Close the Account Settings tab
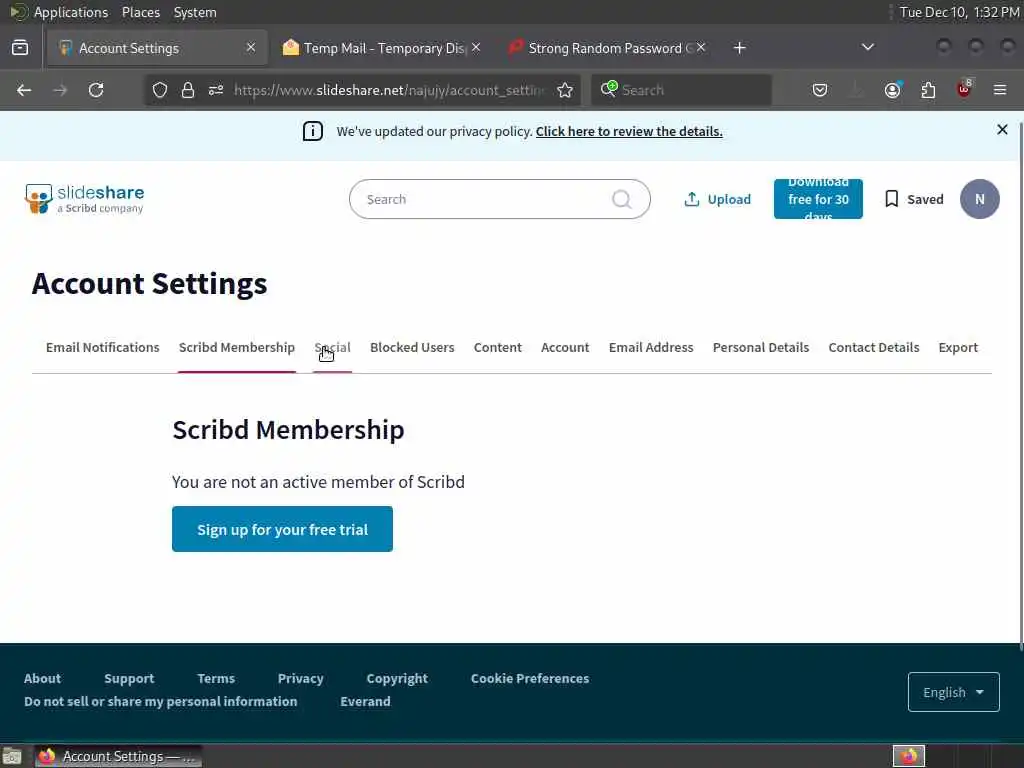Viewport: 1024px width, 768px height. tap(251, 47)
